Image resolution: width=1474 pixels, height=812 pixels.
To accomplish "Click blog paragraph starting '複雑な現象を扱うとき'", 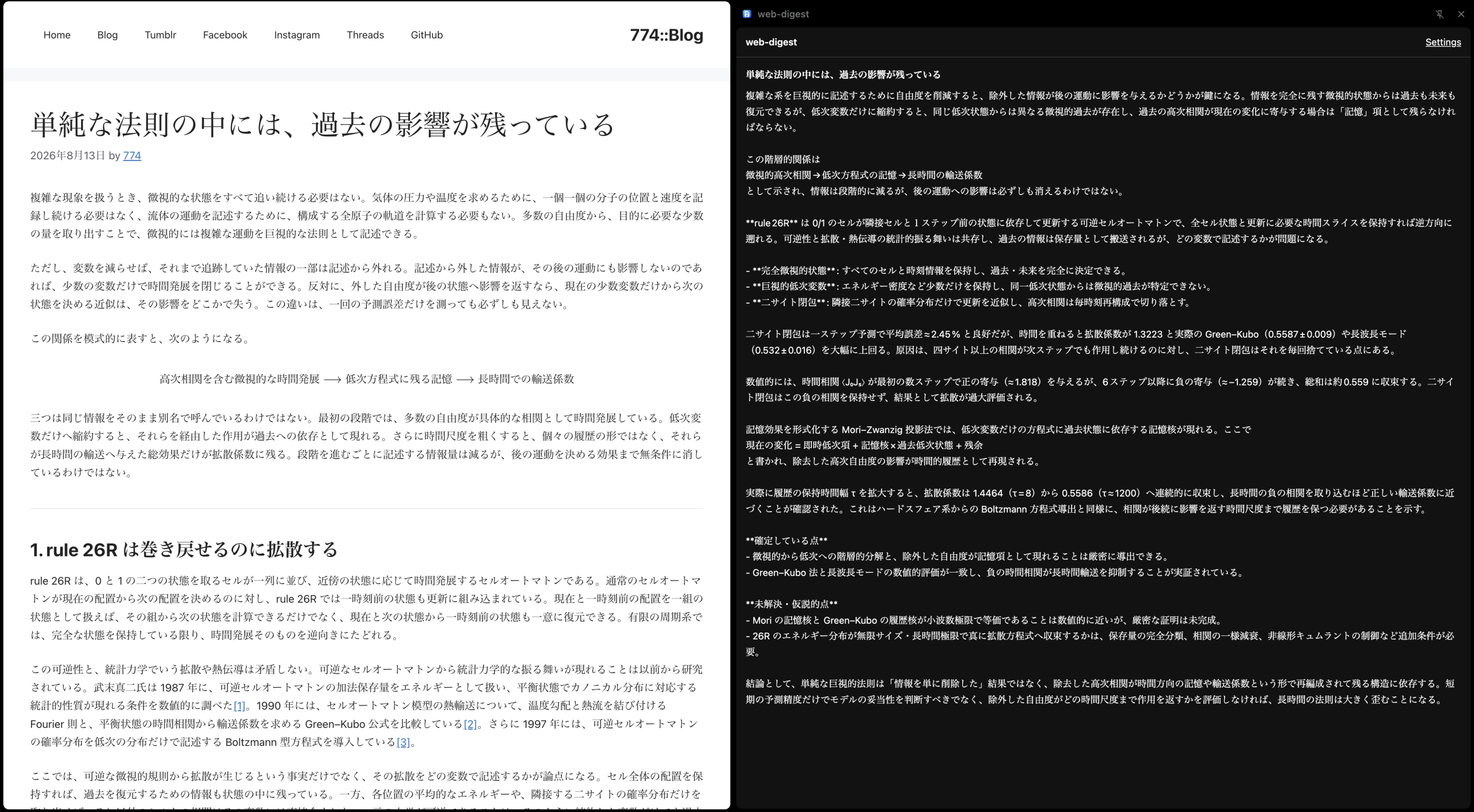I will tap(367, 216).
